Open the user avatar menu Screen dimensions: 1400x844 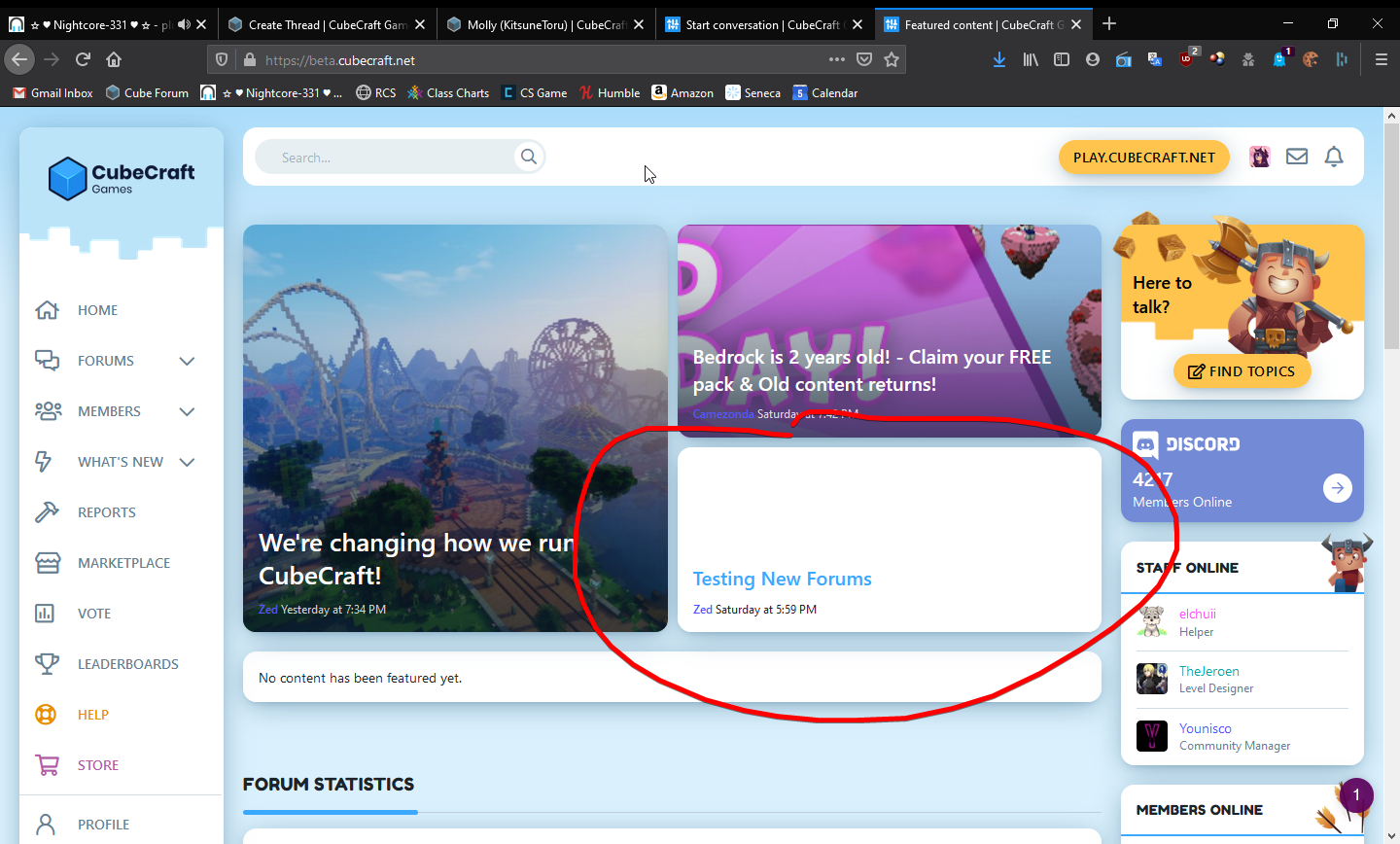pyautogui.click(x=1260, y=157)
